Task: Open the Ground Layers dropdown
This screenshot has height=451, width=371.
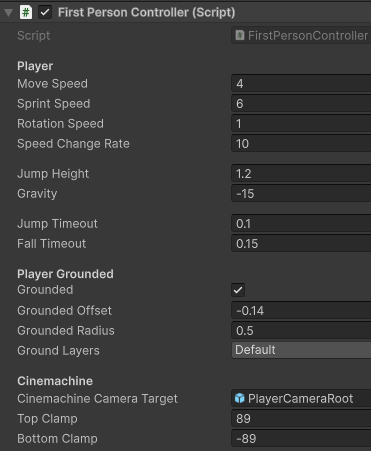Action: (x=301, y=350)
